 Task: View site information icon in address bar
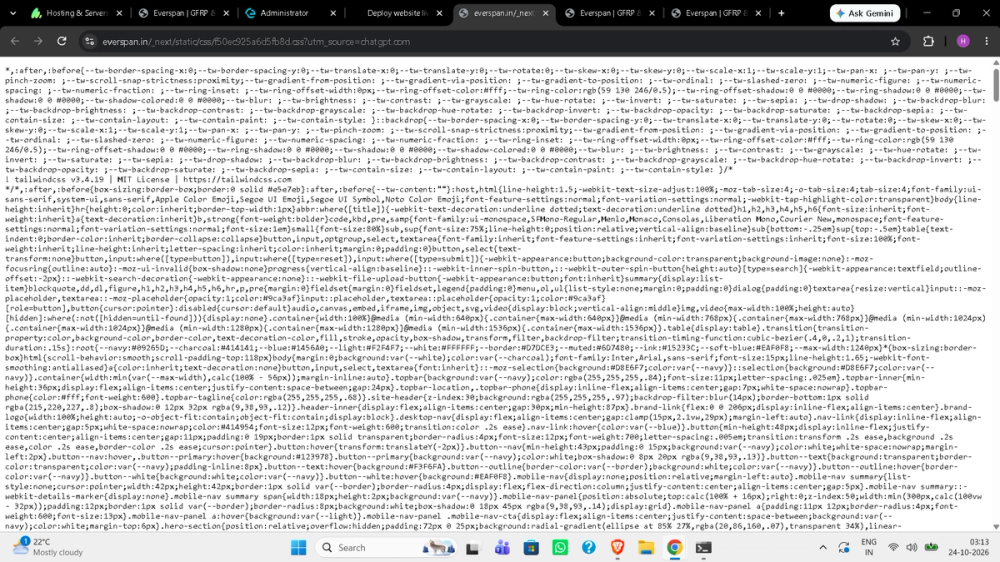point(90,41)
